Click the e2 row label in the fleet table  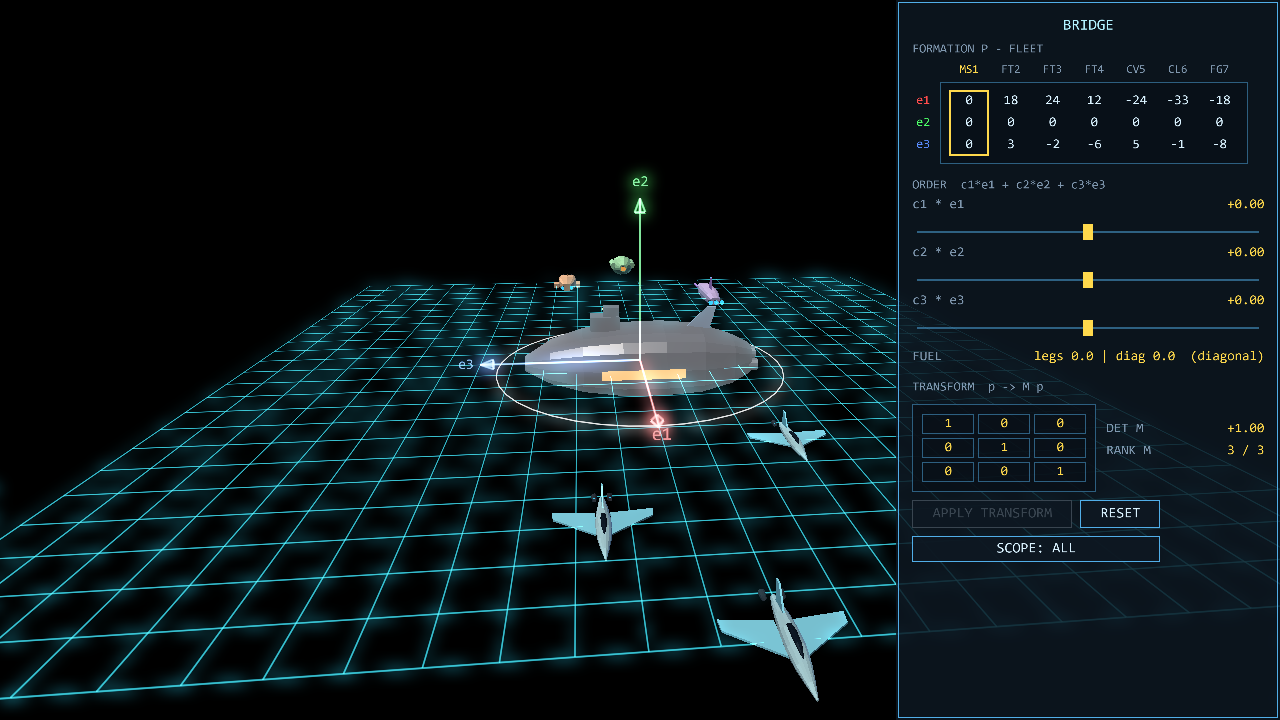tap(923, 122)
